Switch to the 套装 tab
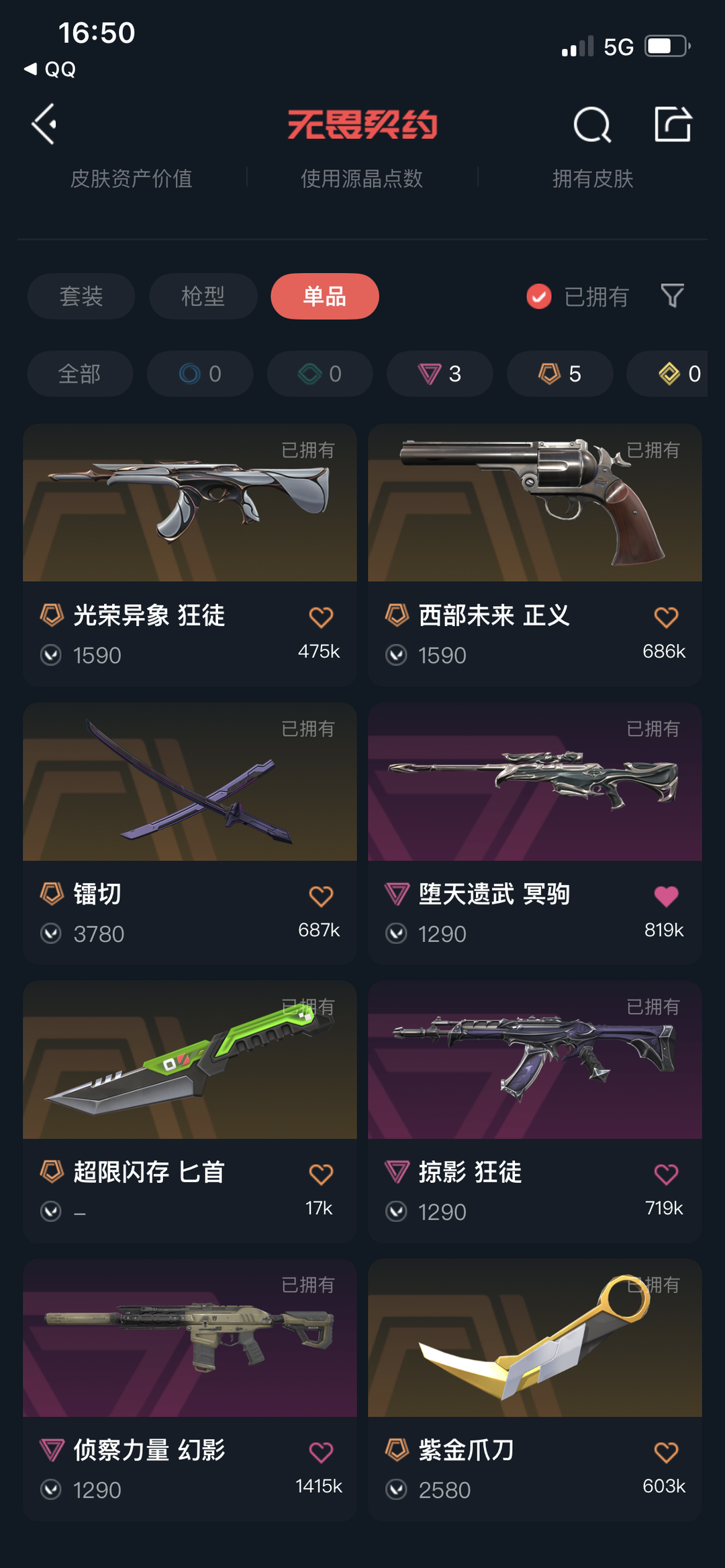 81,296
